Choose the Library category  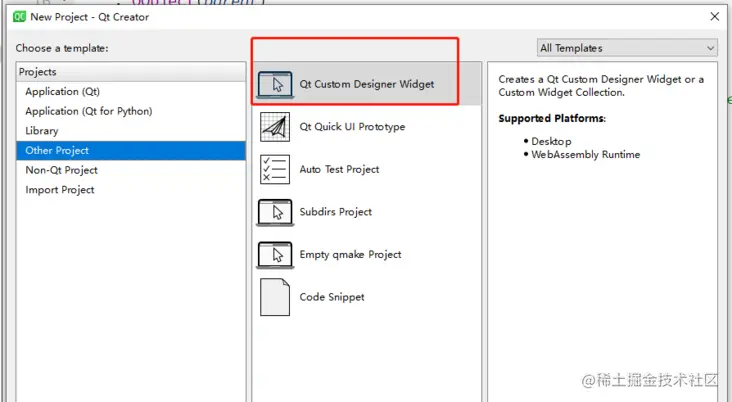point(131,131)
